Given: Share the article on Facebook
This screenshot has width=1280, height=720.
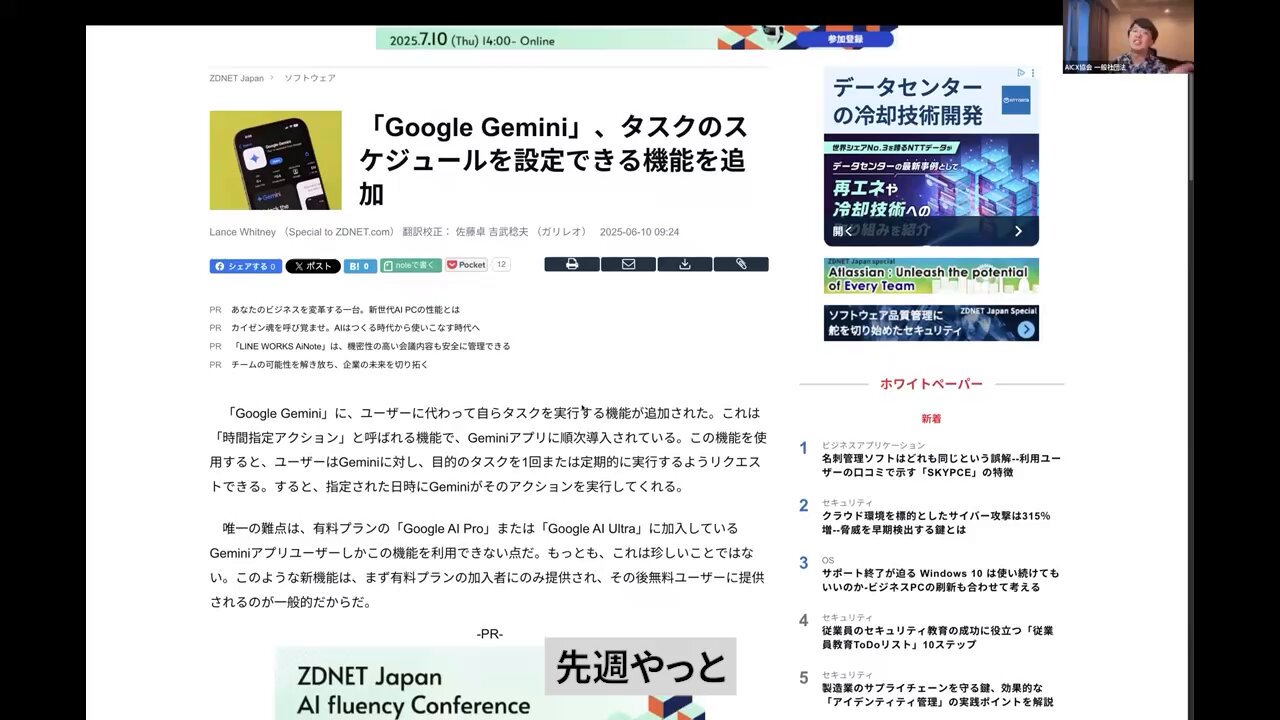Looking at the screenshot, I should (x=246, y=266).
